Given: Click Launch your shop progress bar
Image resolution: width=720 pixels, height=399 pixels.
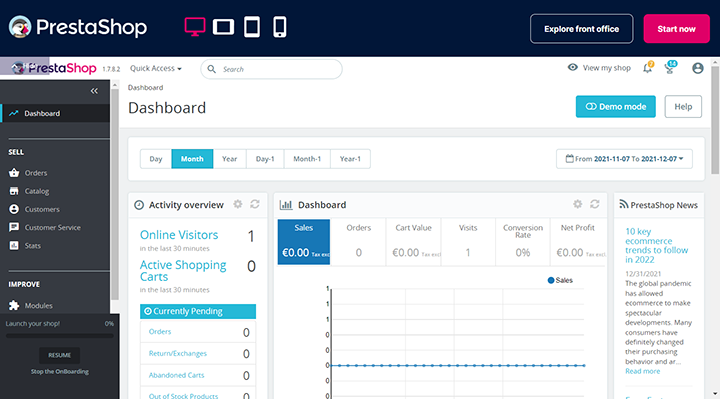Looking at the screenshot, I should point(59,336).
